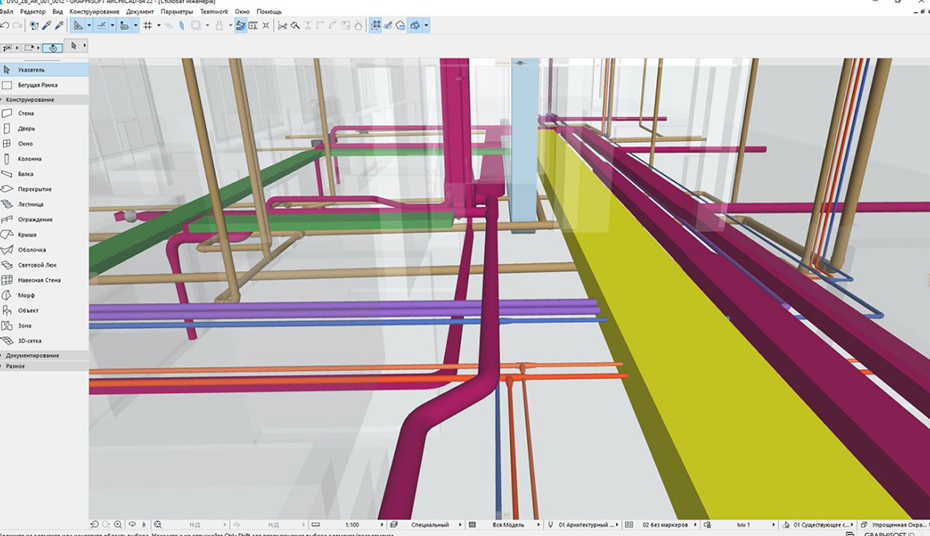
Task: Activate the Лестница (Stair) tool
Action: tap(30, 204)
